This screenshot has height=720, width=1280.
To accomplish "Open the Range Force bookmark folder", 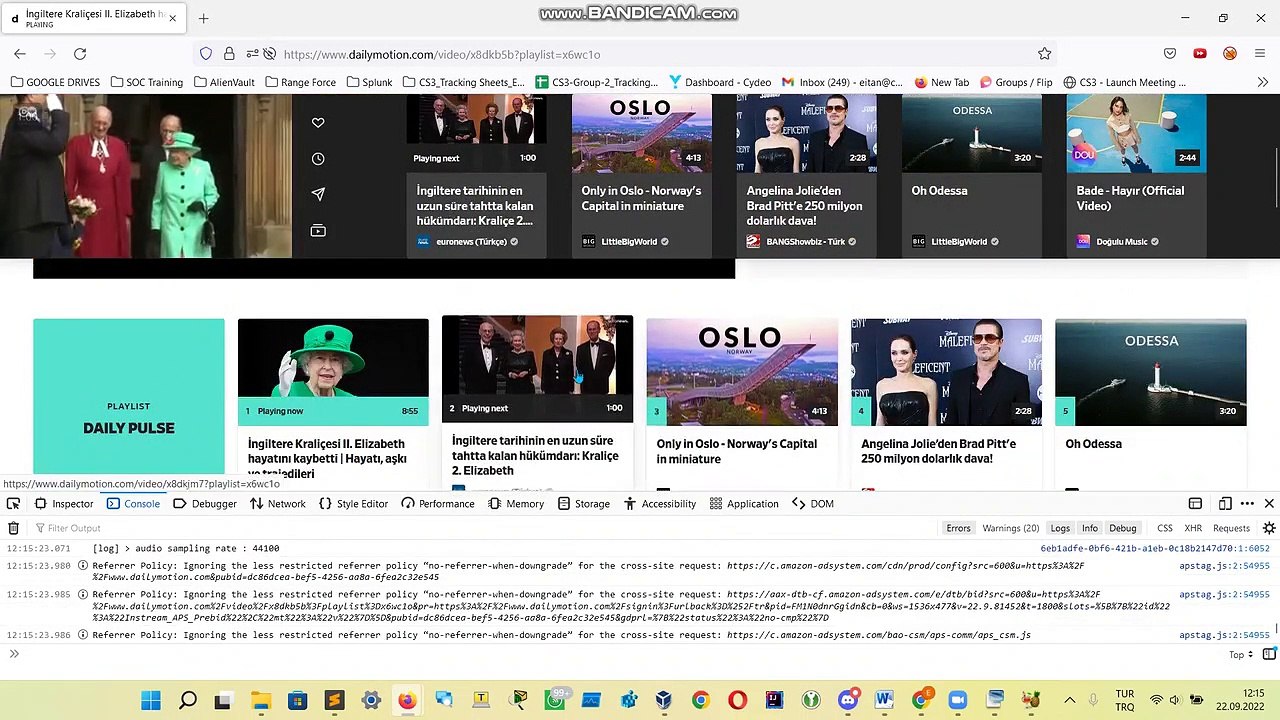I will pyautogui.click(x=300, y=82).
